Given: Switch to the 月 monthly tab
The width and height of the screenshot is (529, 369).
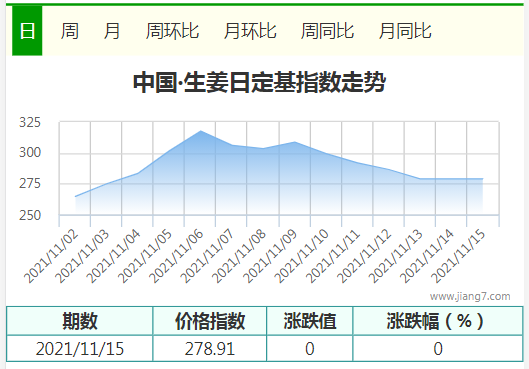Looking at the screenshot, I should (x=112, y=31).
